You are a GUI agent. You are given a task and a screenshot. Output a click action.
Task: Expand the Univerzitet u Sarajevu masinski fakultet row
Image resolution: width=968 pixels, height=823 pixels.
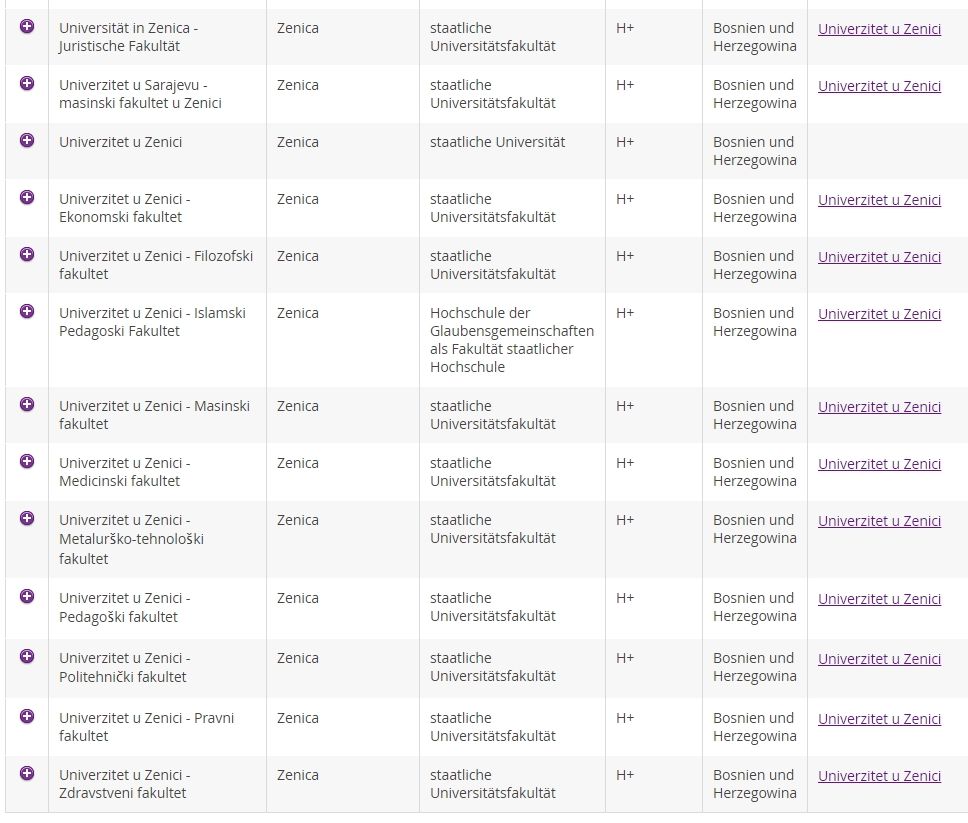[27, 84]
